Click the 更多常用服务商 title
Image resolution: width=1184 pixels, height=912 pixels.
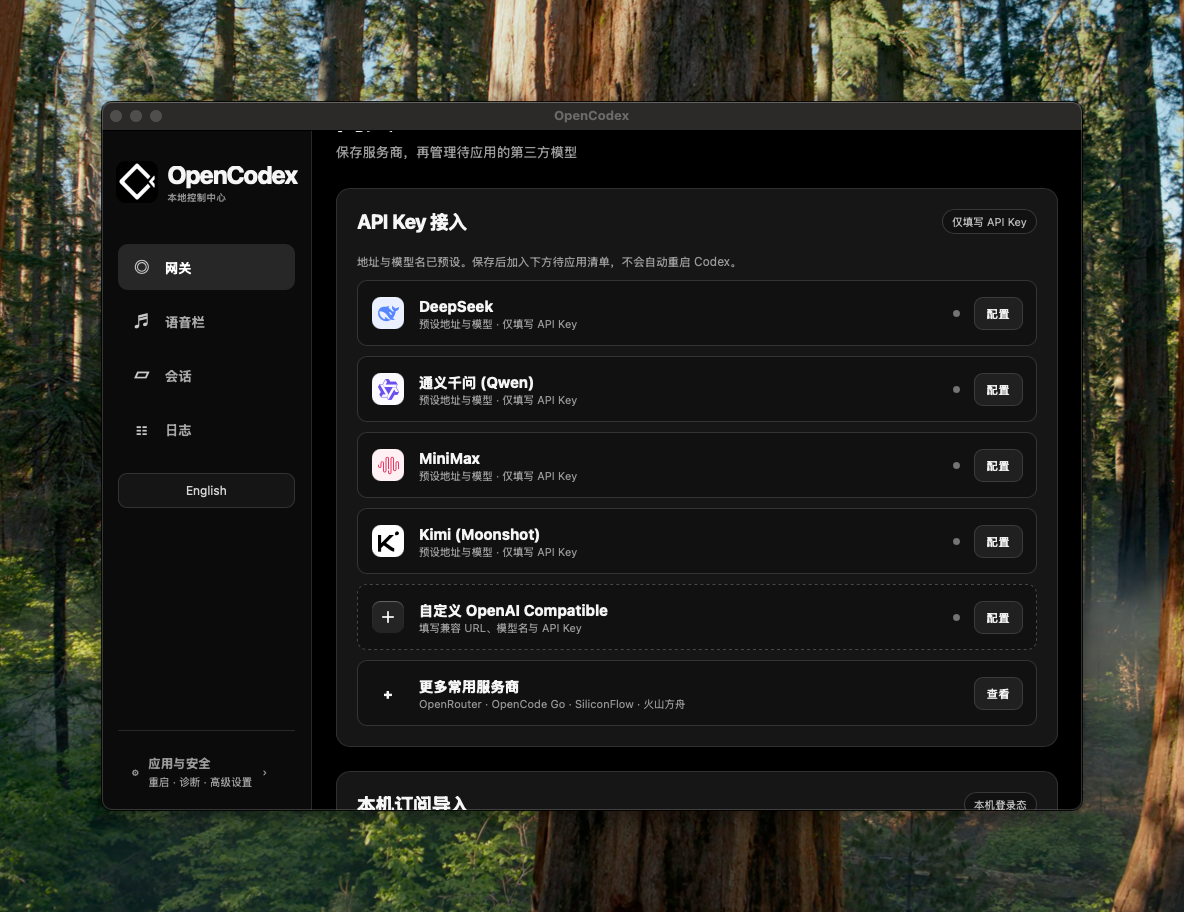[469, 686]
